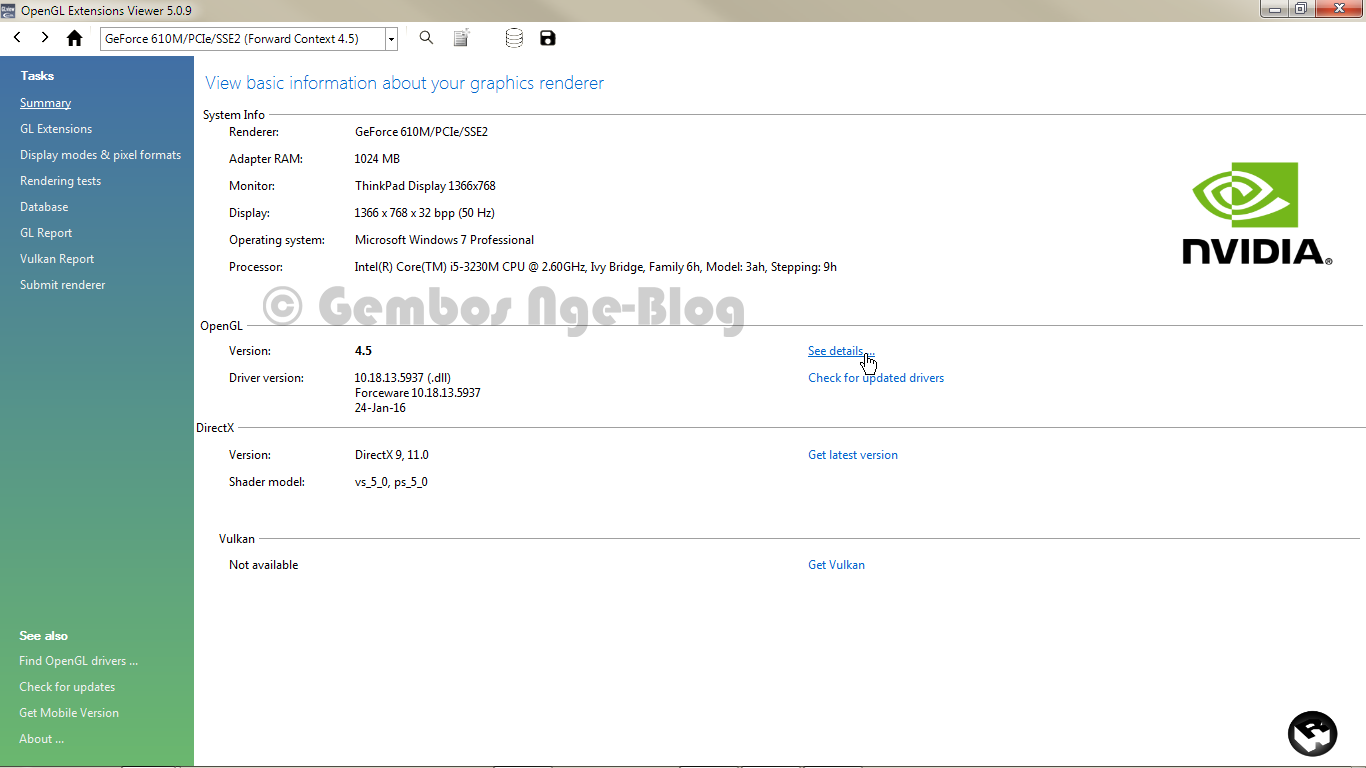
Task: Open GL Extensions from the sidebar
Action: point(56,129)
